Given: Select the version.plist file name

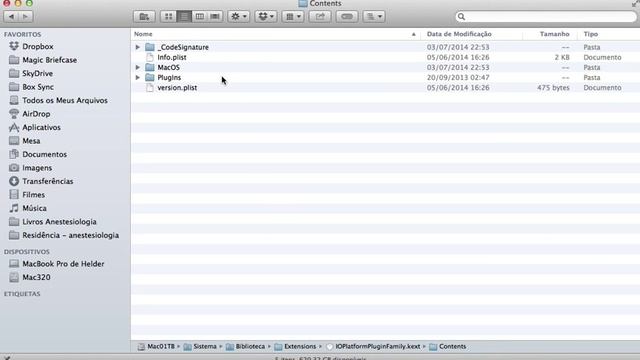Looking at the screenshot, I should tap(177, 88).
